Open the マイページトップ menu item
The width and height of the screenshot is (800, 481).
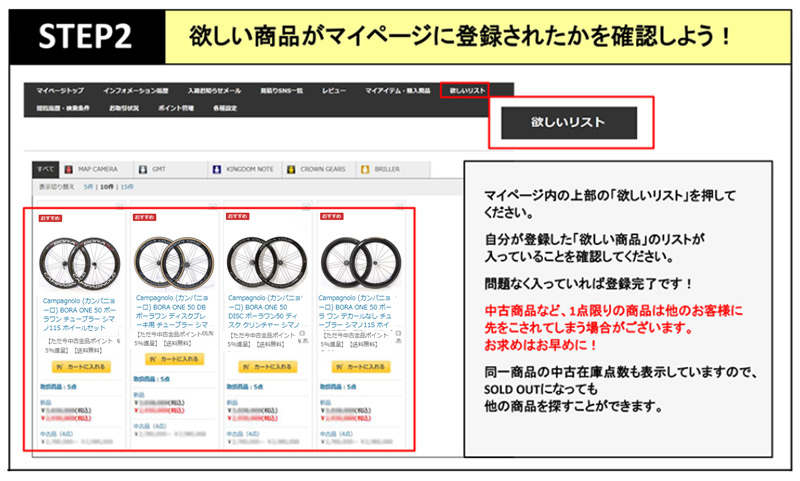click(60, 90)
